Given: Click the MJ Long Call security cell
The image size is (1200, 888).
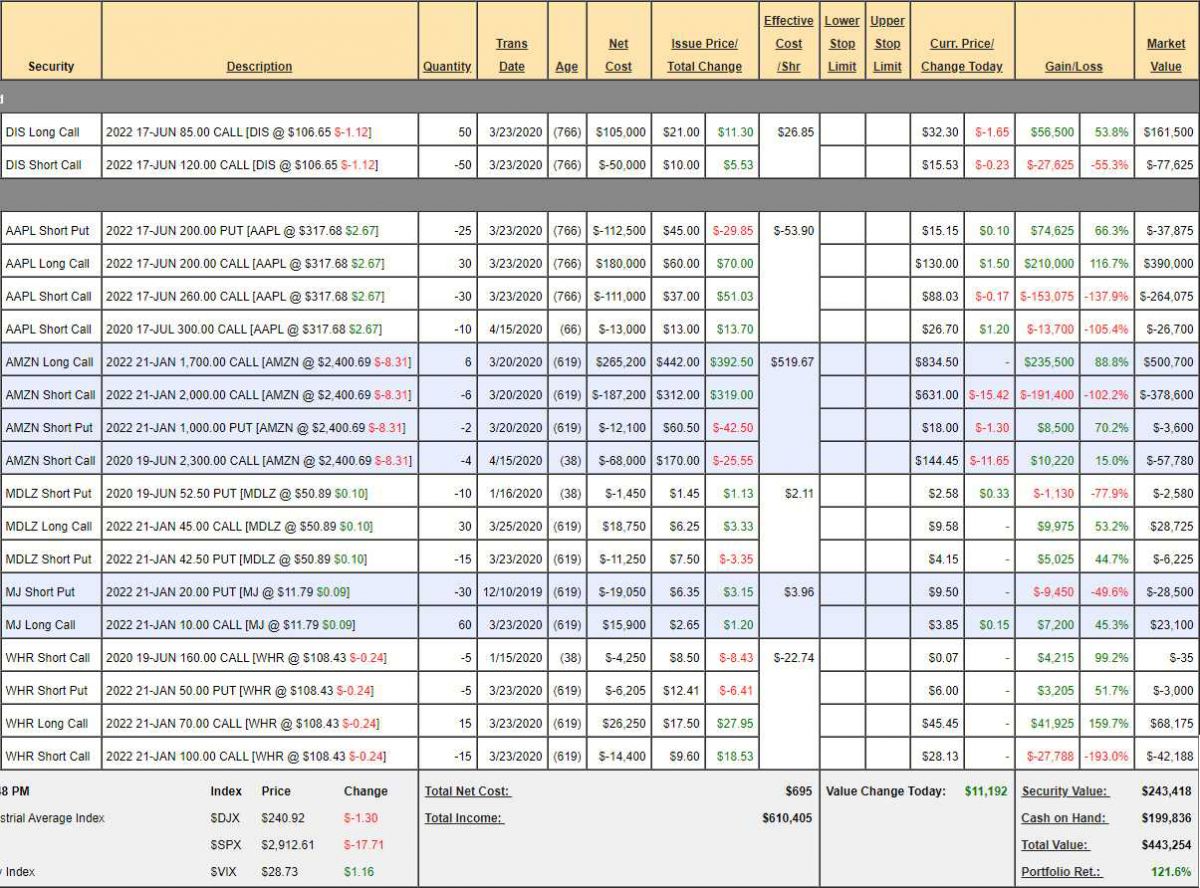Looking at the screenshot, I should pos(40,625).
